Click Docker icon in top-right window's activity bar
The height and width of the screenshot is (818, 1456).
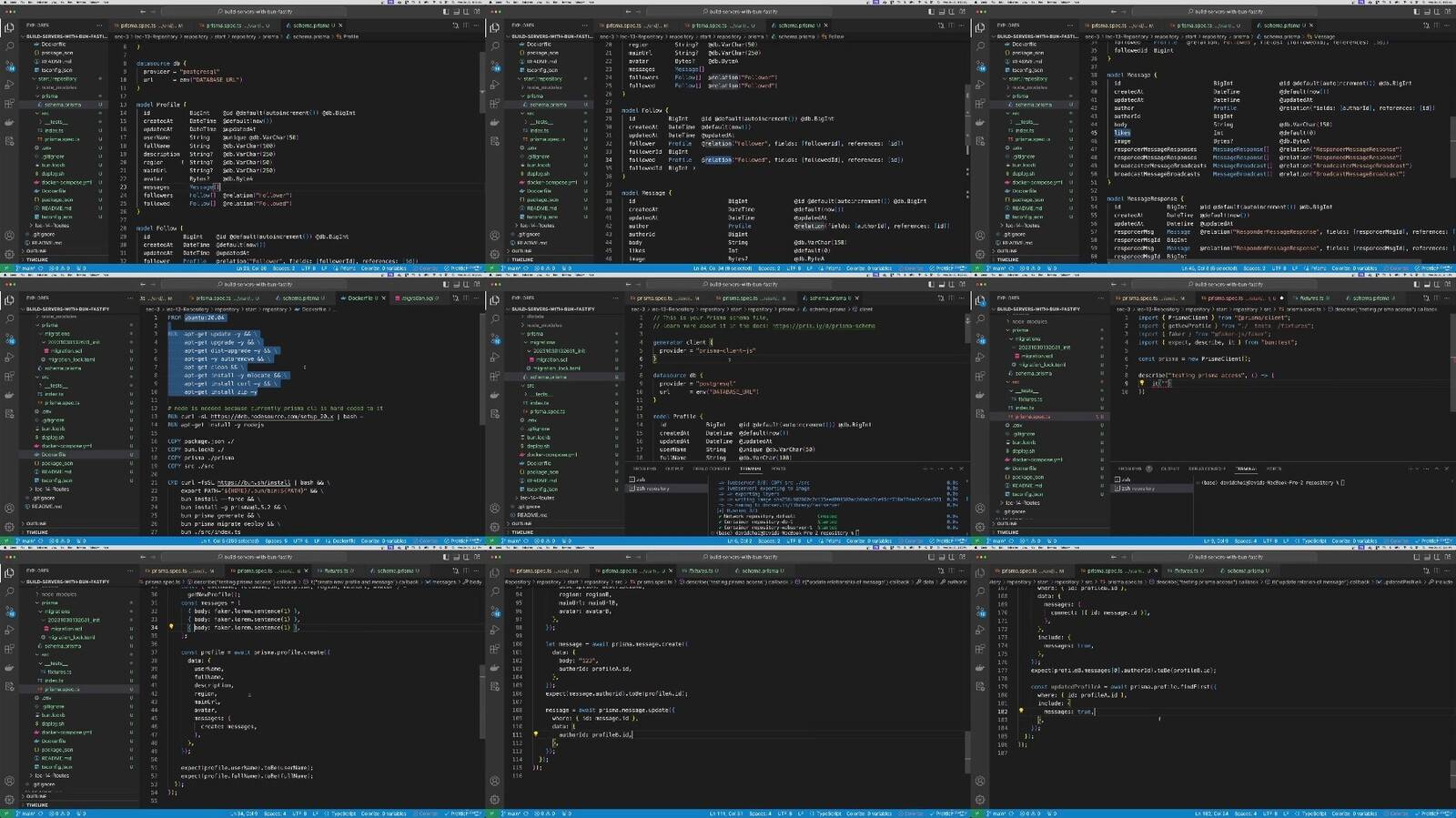coord(980,122)
